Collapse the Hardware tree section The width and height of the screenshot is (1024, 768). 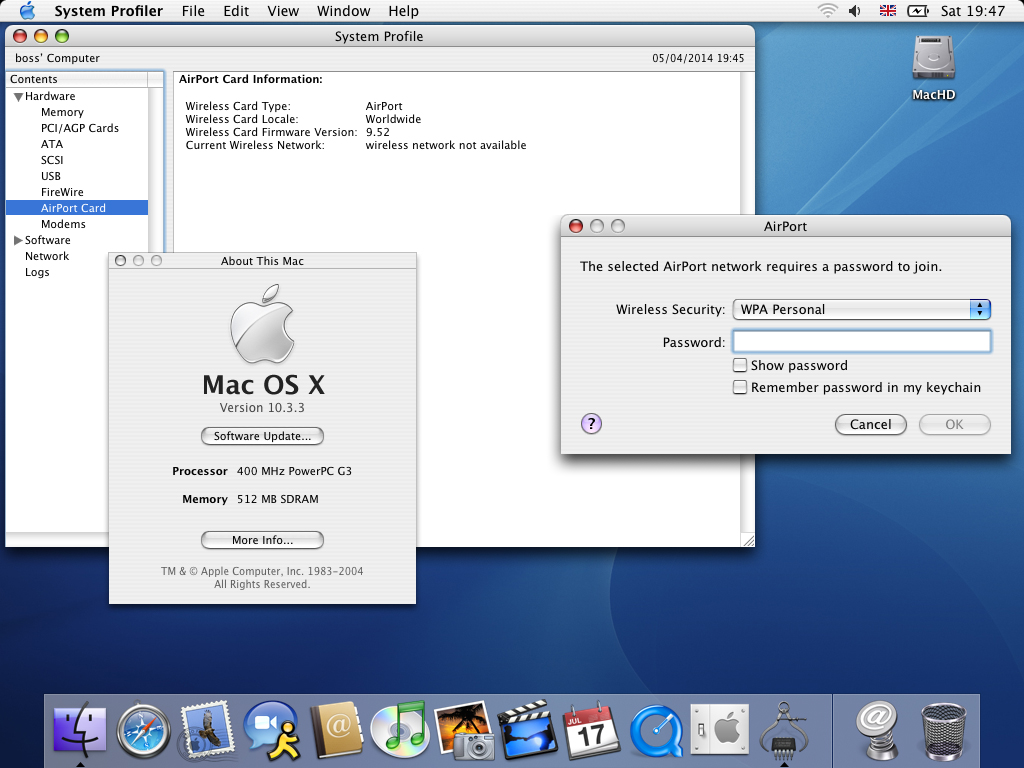[18, 97]
